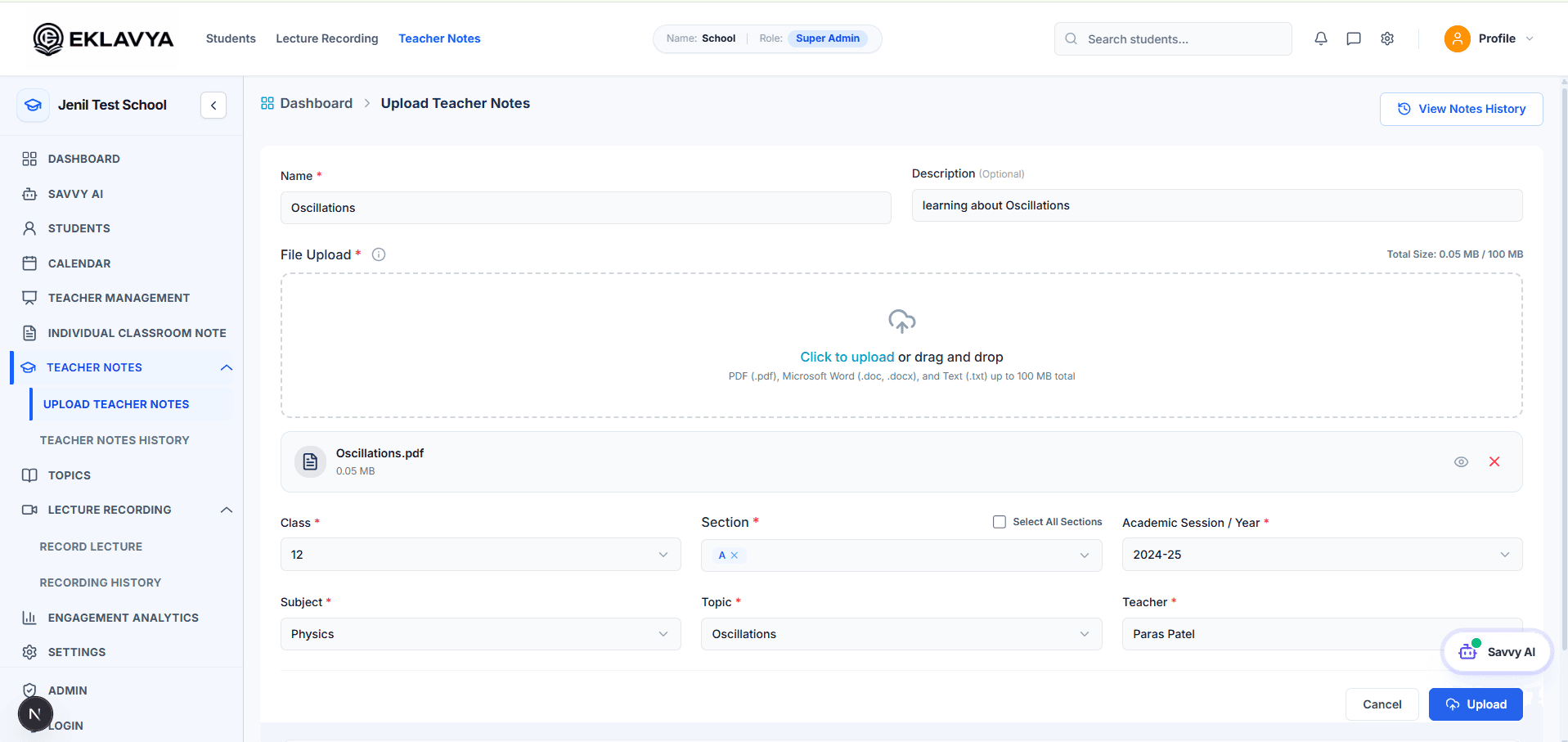Open the notifications bell icon
The width and height of the screenshot is (1568, 742).
click(x=1320, y=38)
